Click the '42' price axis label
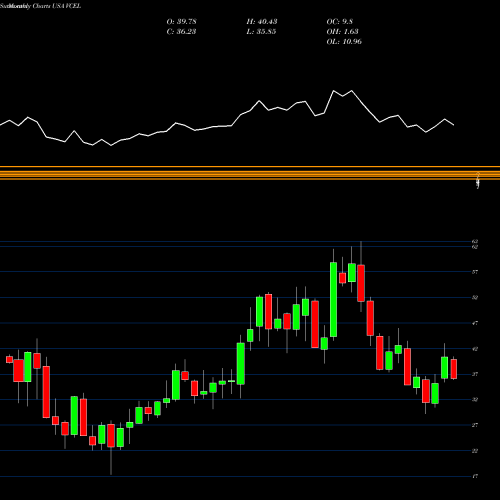Image resolution: width=500 pixels, height=500 pixels. 475,349
